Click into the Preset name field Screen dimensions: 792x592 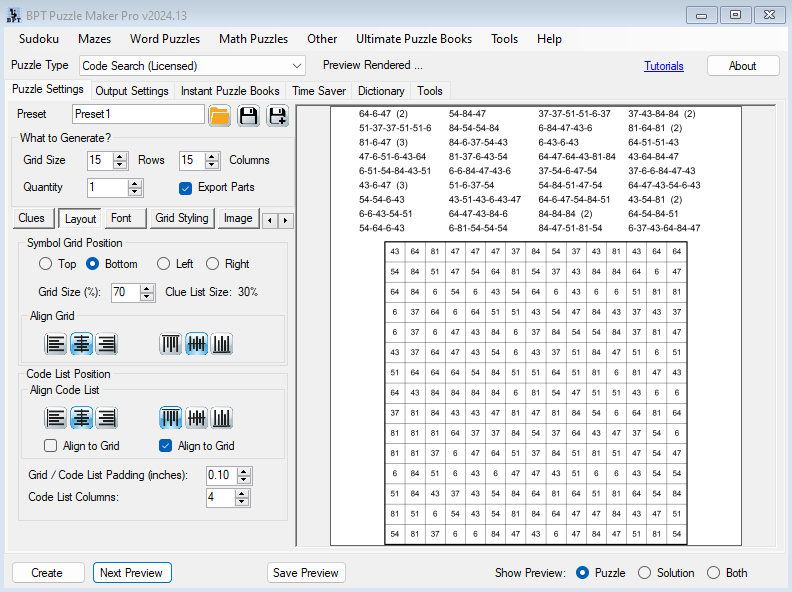pos(138,114)
